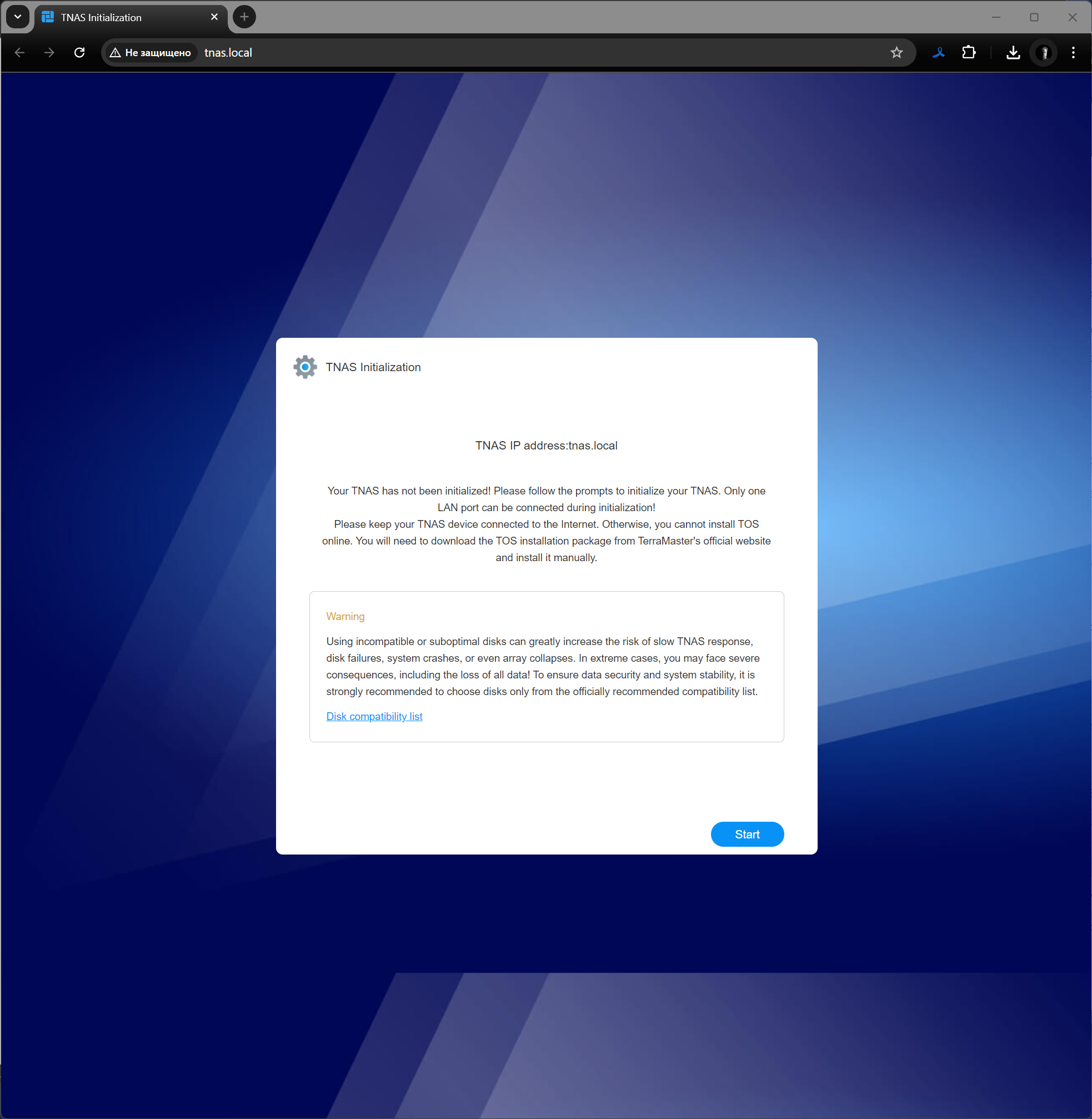1092x1119 pixels.
Task: Click the 'Не защищено' security indicator
Action: (x=151, y=53)
